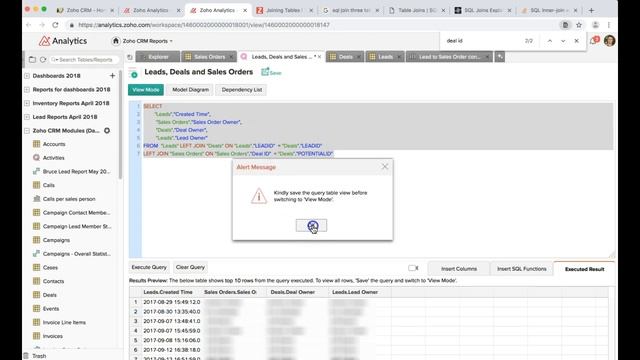This screenshot has width=640, height=360.
Task: Click the tab list icon left of Explorer
Action: coord(130,57)
